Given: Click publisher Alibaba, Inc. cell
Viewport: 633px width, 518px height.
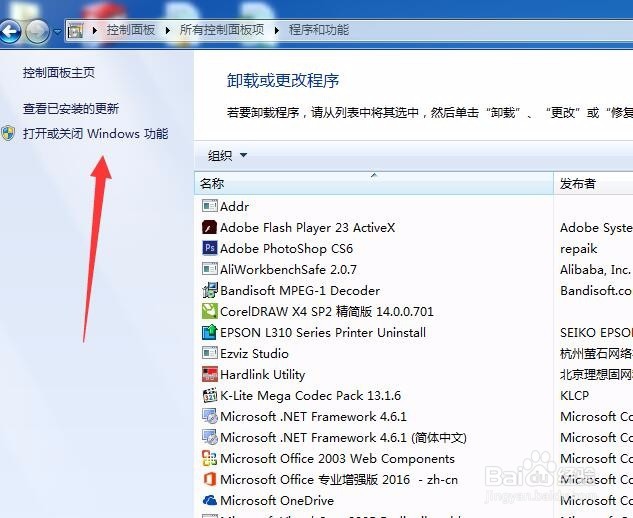Looking at the screenshot, I should (595, 269).
